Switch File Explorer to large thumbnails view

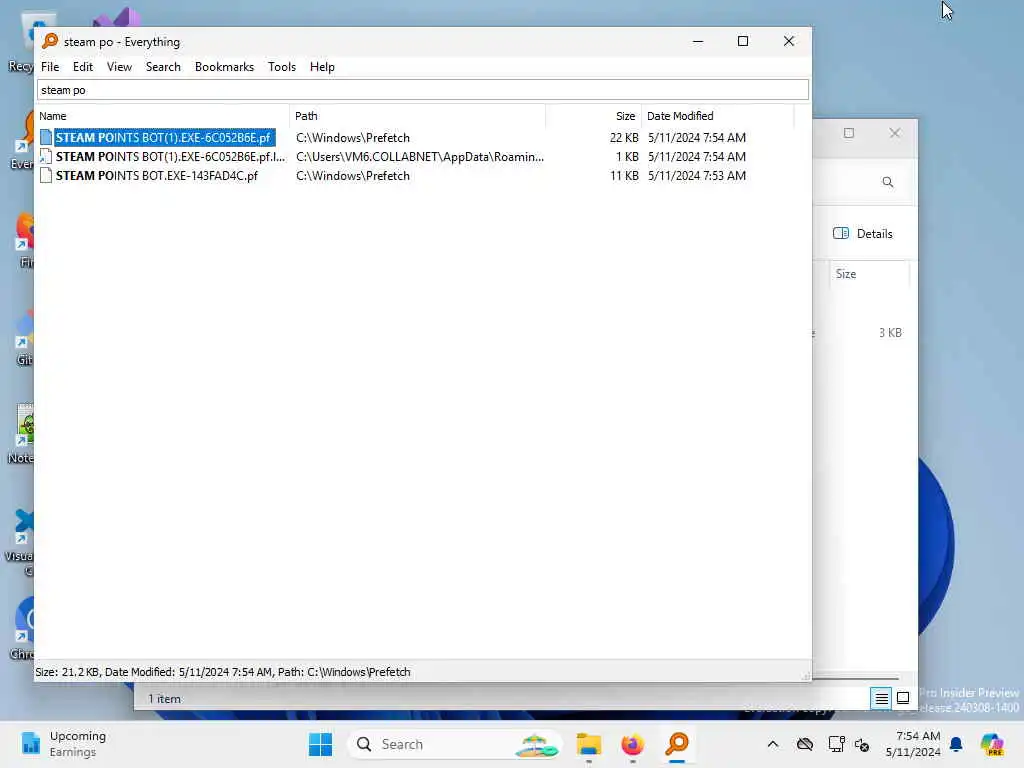(x=903, y=699)
